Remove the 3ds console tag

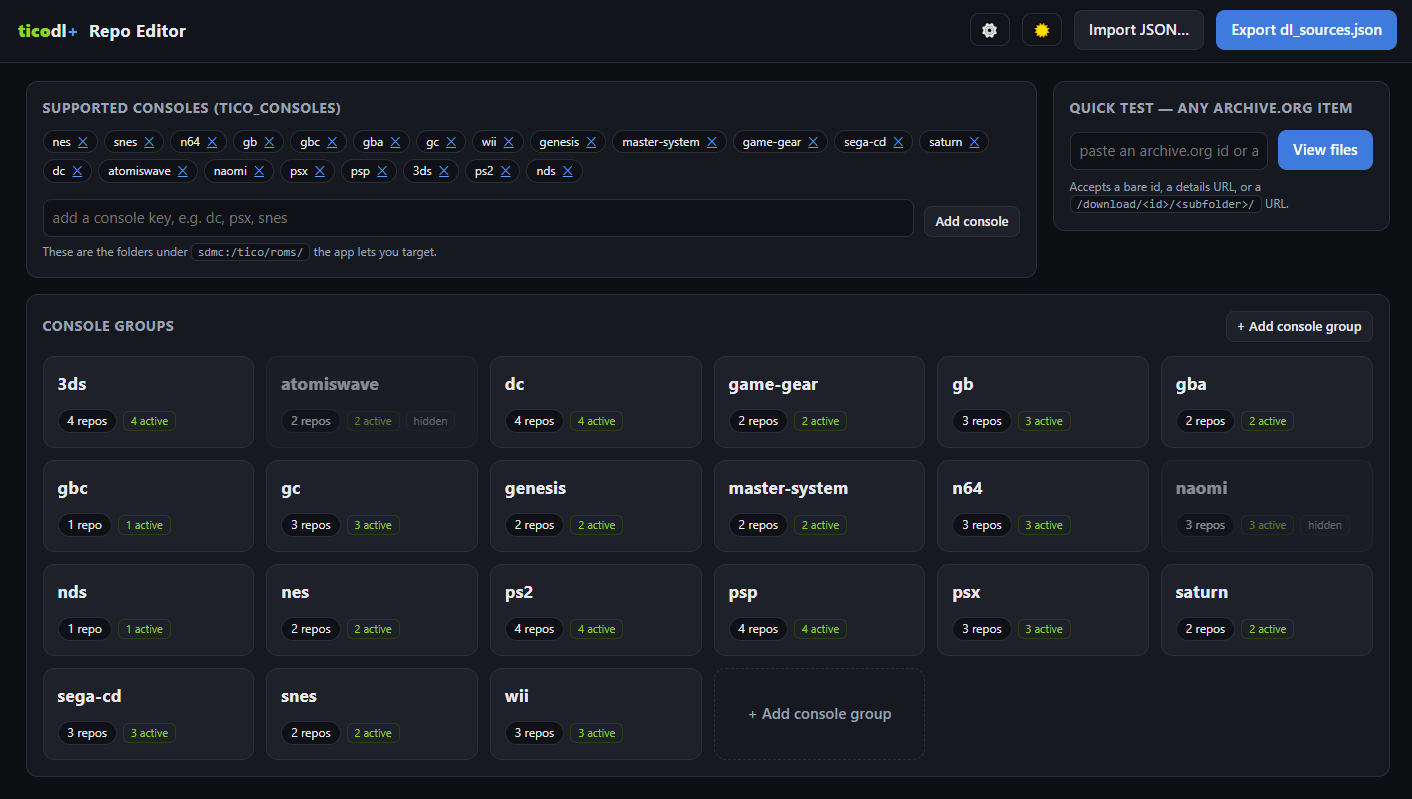pos(444,171)
